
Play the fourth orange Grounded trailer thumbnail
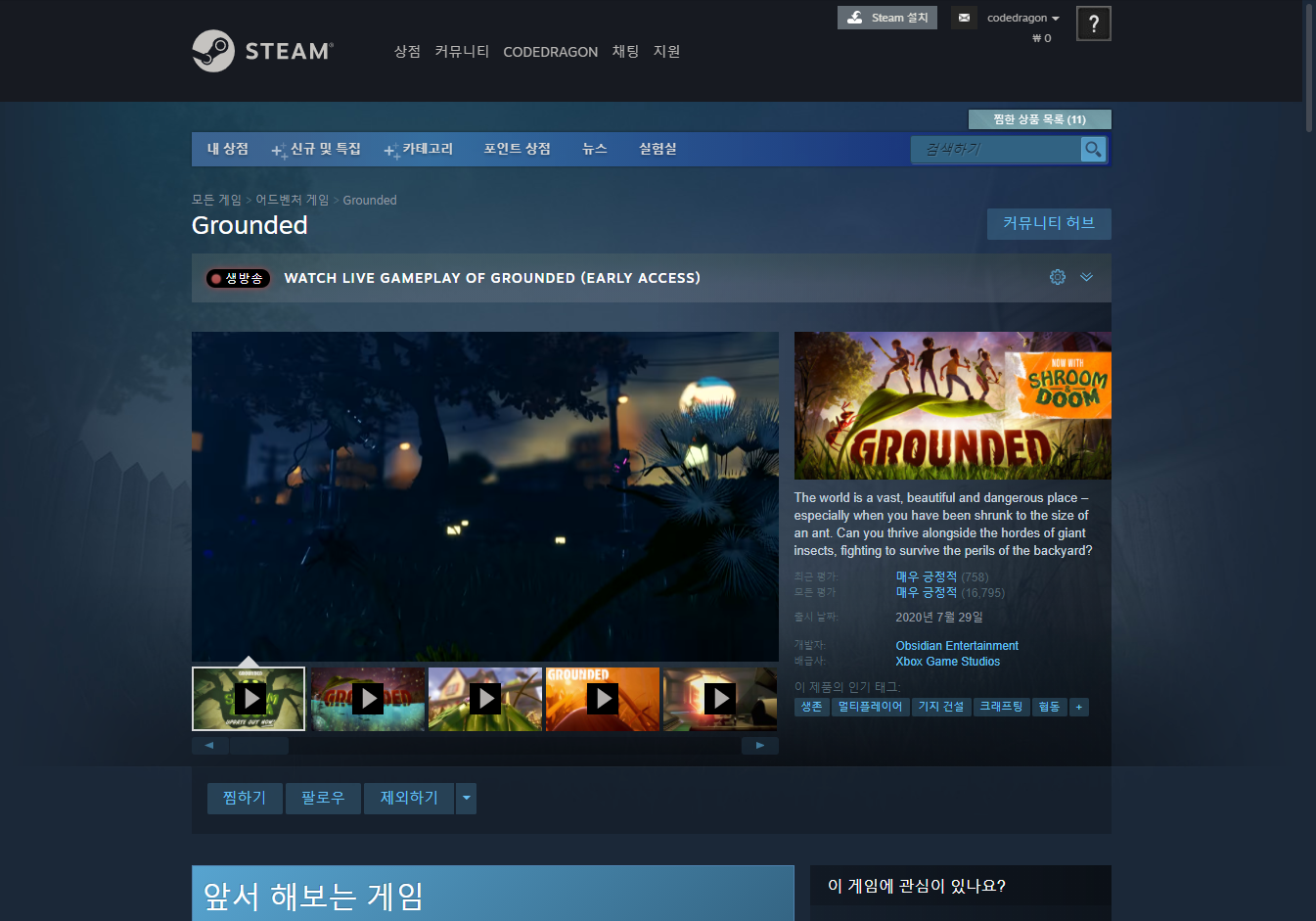[x=603, y=699]
